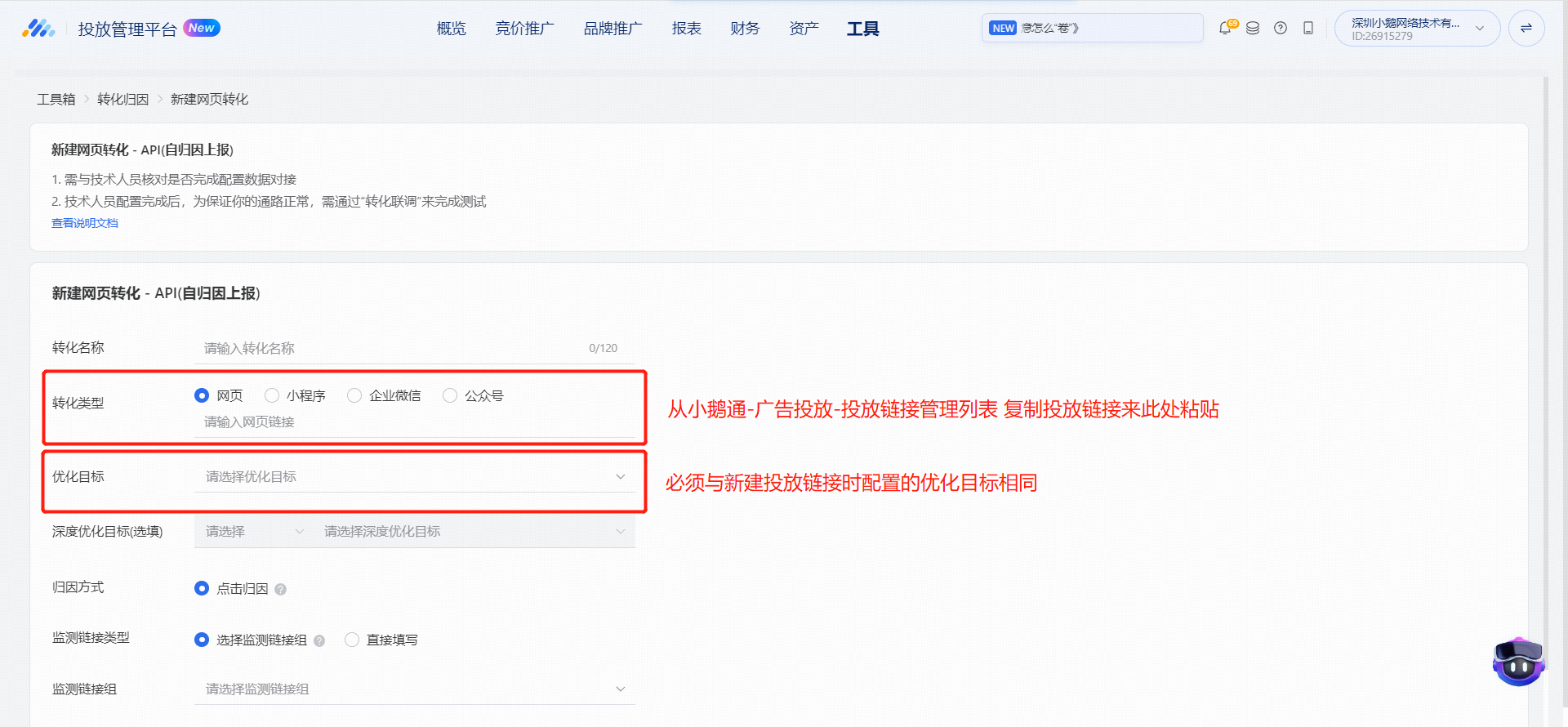
Task: Go to the 竞价推广 menu
Action: (x=525, y=29)
